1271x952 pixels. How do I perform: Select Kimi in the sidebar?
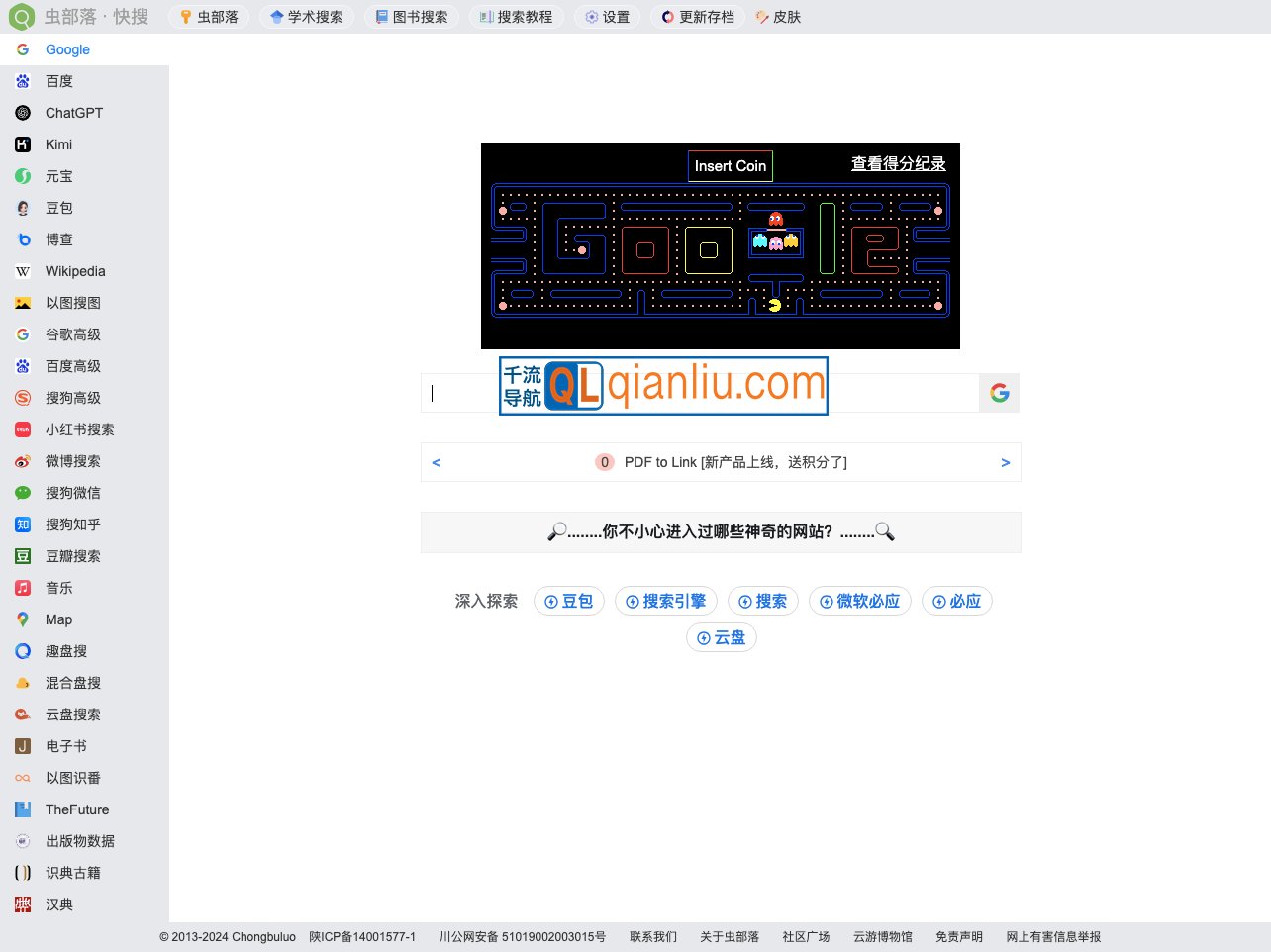coord(58,144)
